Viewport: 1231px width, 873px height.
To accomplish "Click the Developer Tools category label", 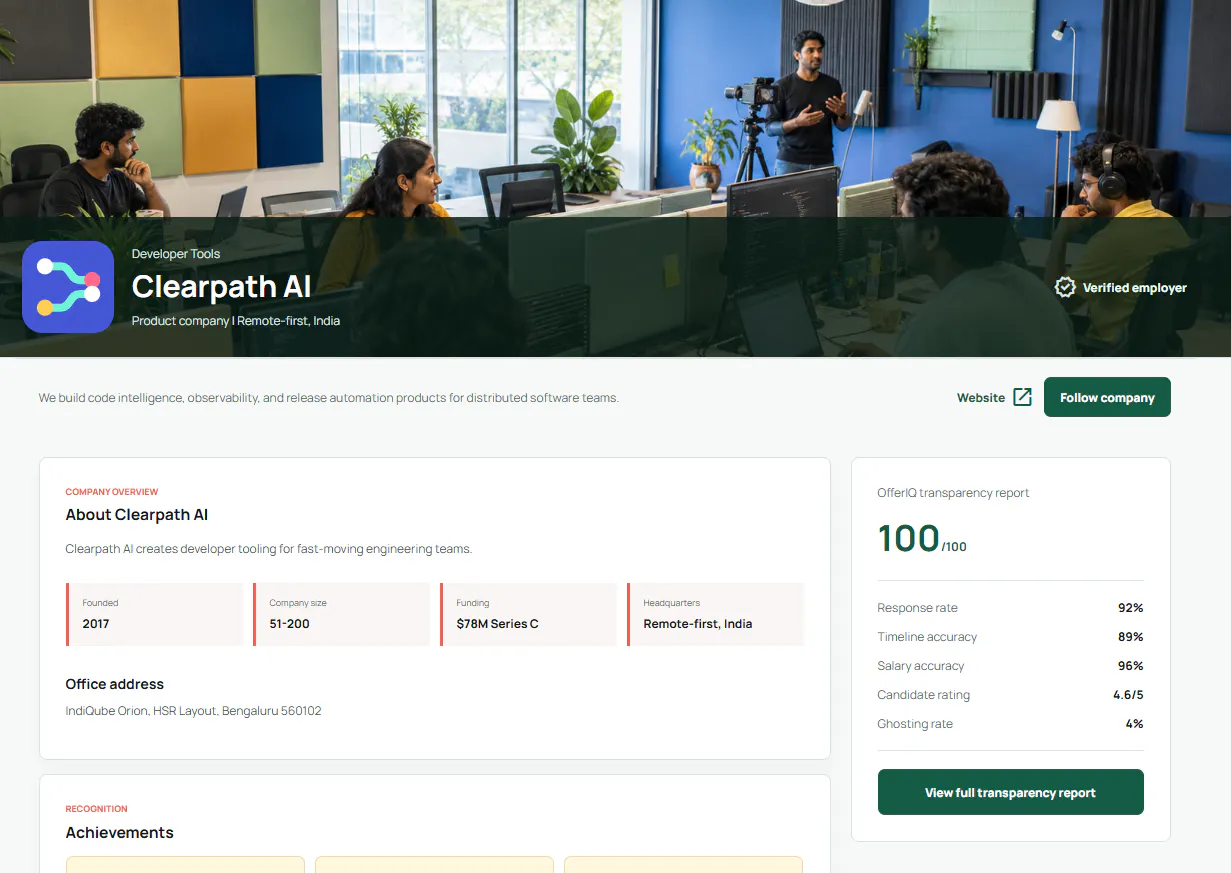I will (x=176, y=254).
